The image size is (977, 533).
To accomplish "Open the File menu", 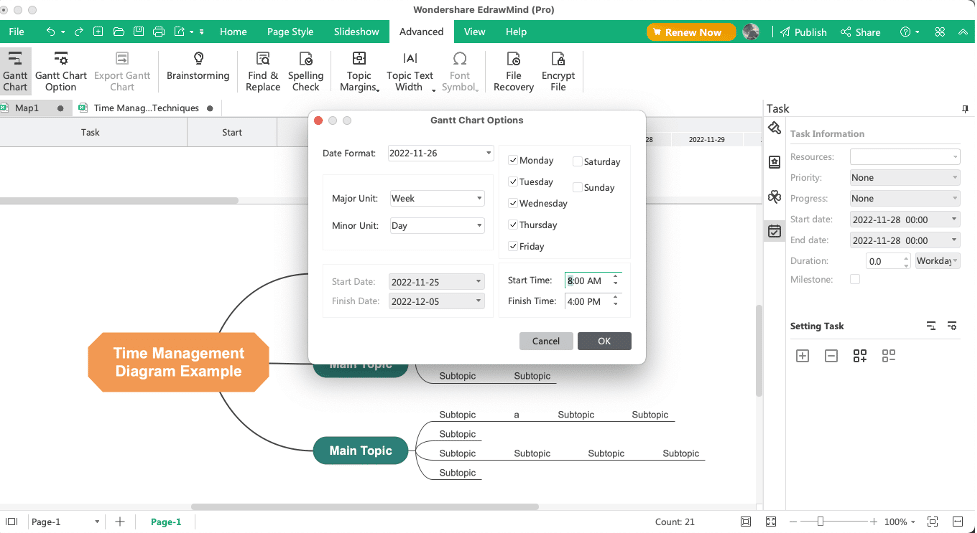I will tap(17, 32).
